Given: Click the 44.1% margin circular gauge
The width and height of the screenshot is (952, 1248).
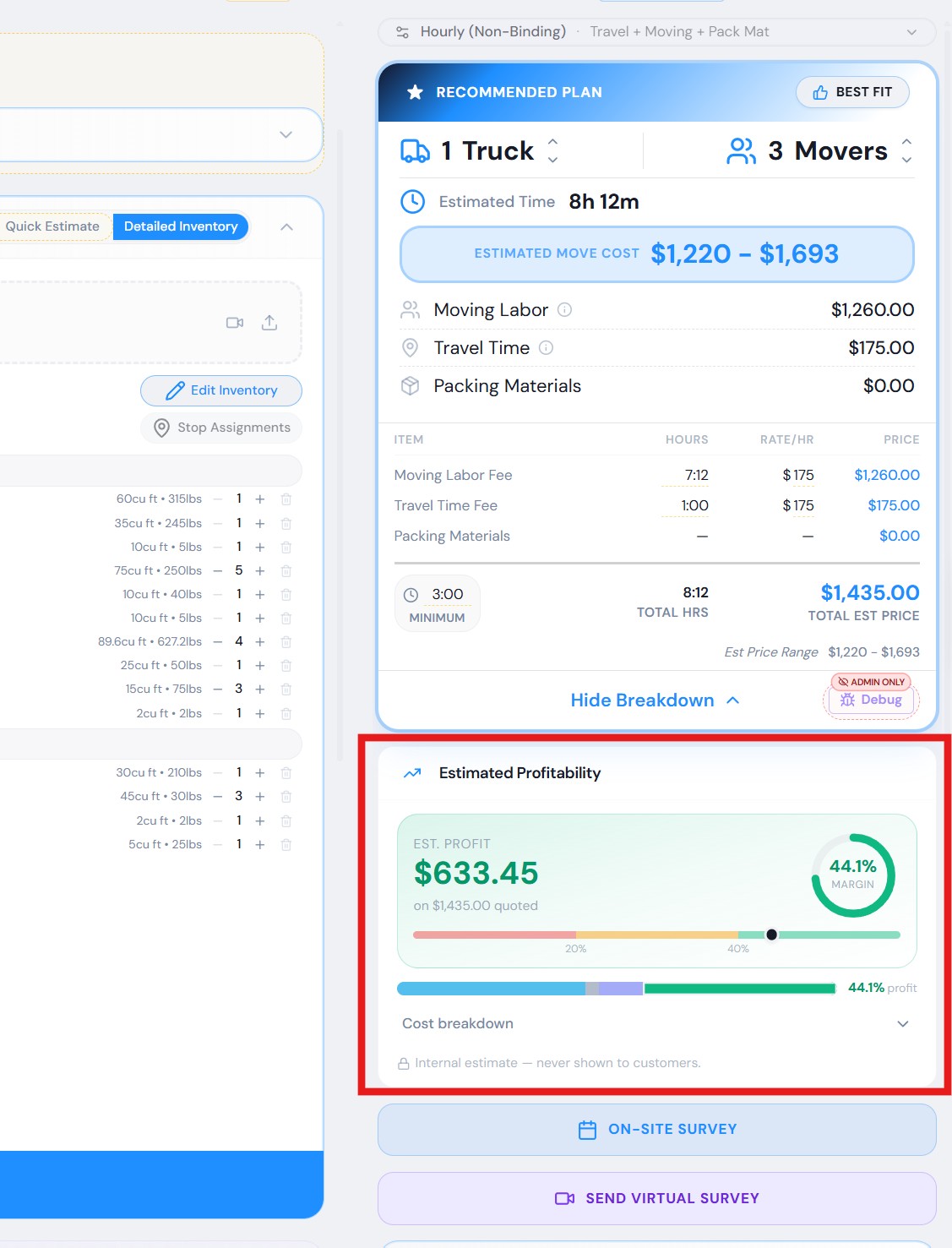Looking at the screenshot, I should [853, 875].
